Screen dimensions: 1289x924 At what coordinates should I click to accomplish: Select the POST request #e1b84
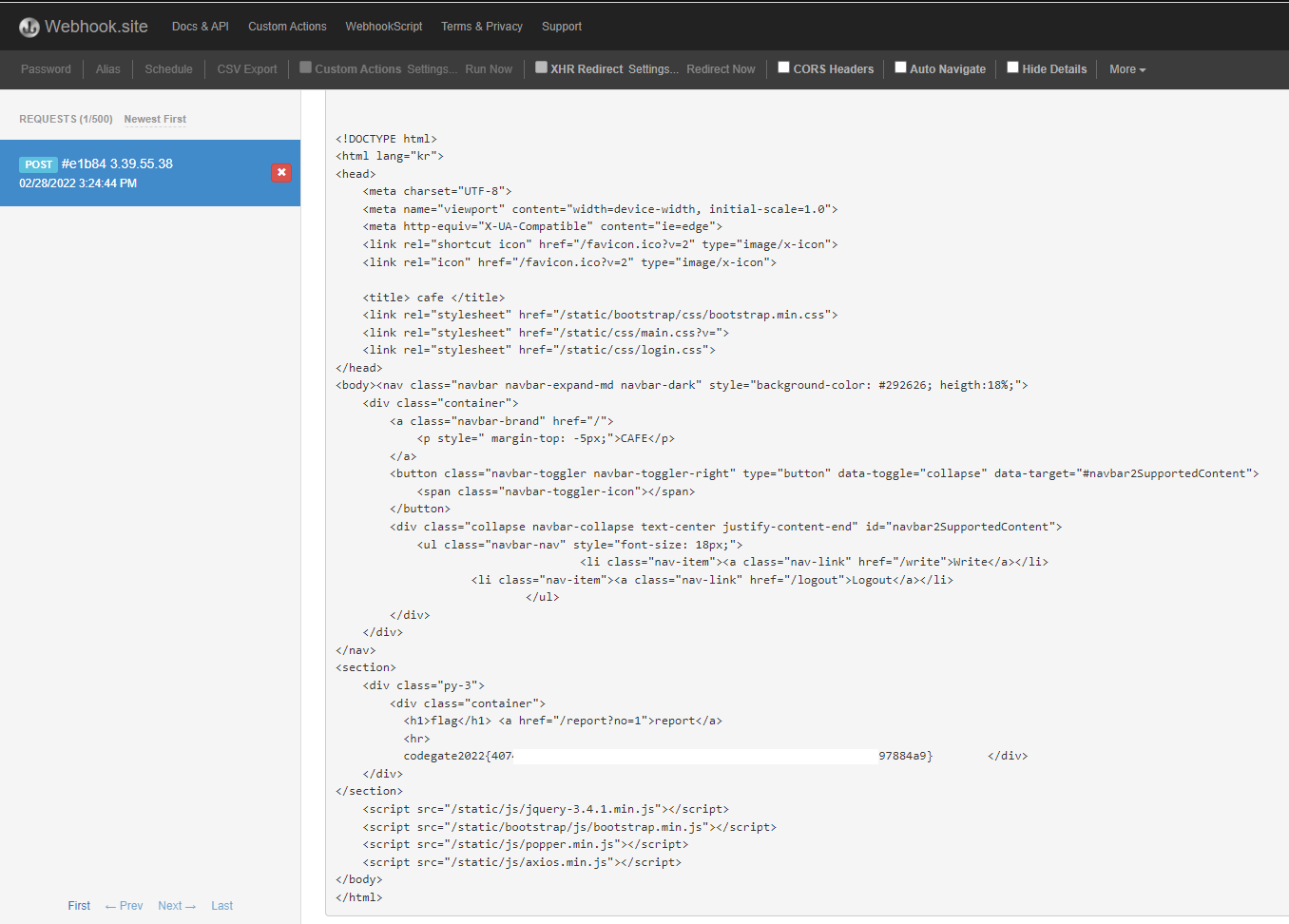150,173
